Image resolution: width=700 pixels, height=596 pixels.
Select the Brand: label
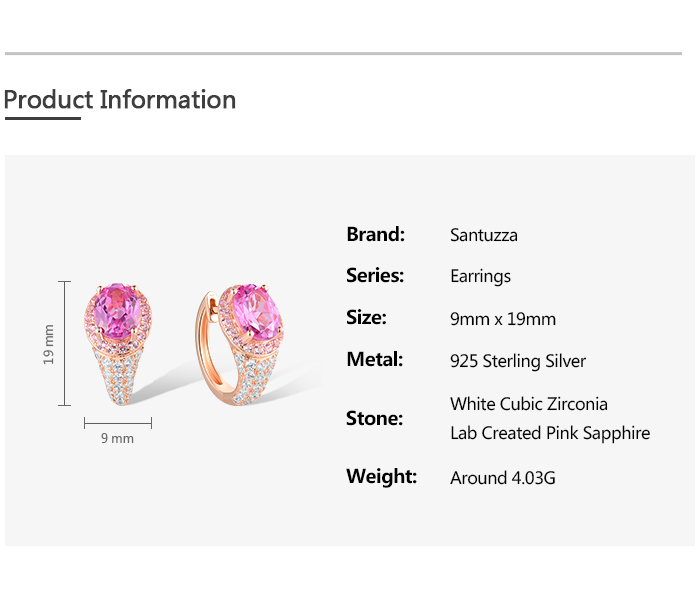[375, 235]
